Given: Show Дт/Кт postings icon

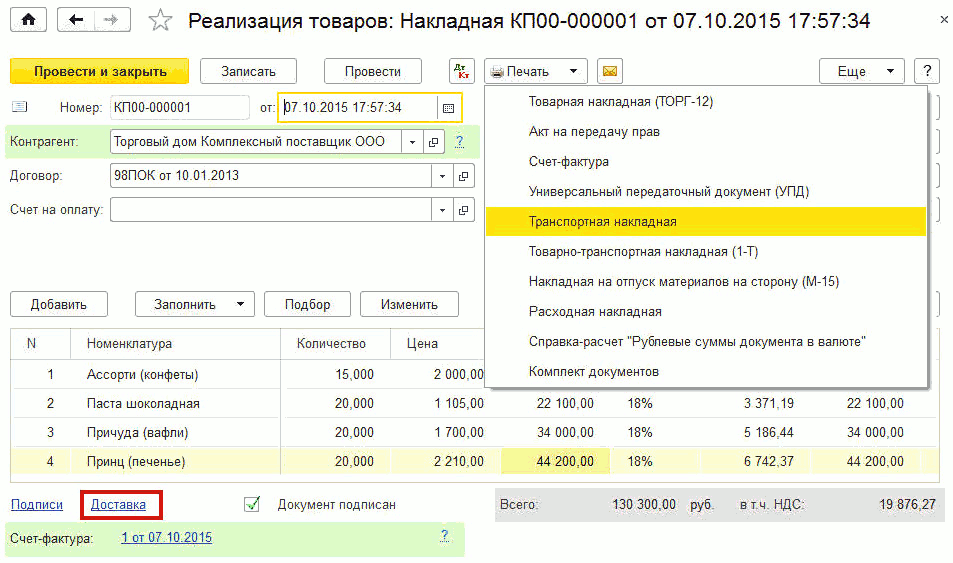Looking at the screenshot, I should point(461,71).
